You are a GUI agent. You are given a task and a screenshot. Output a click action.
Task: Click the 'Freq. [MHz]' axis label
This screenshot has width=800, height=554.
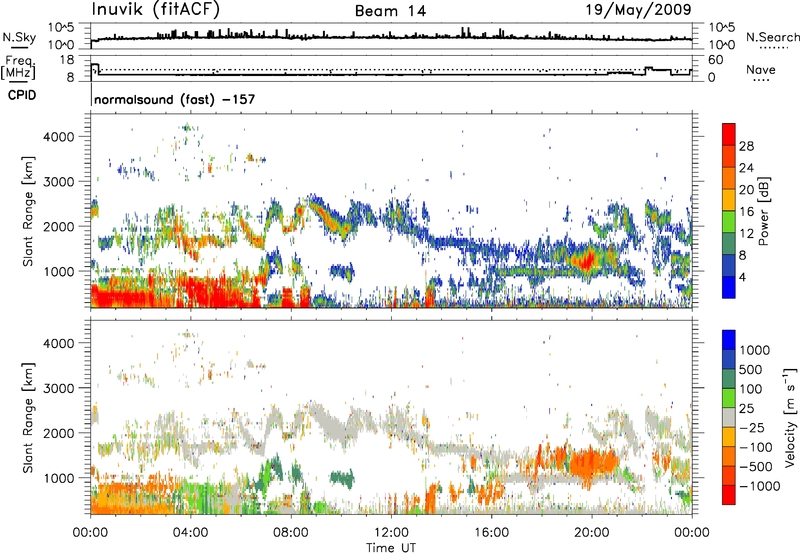[x=18, y=68]
